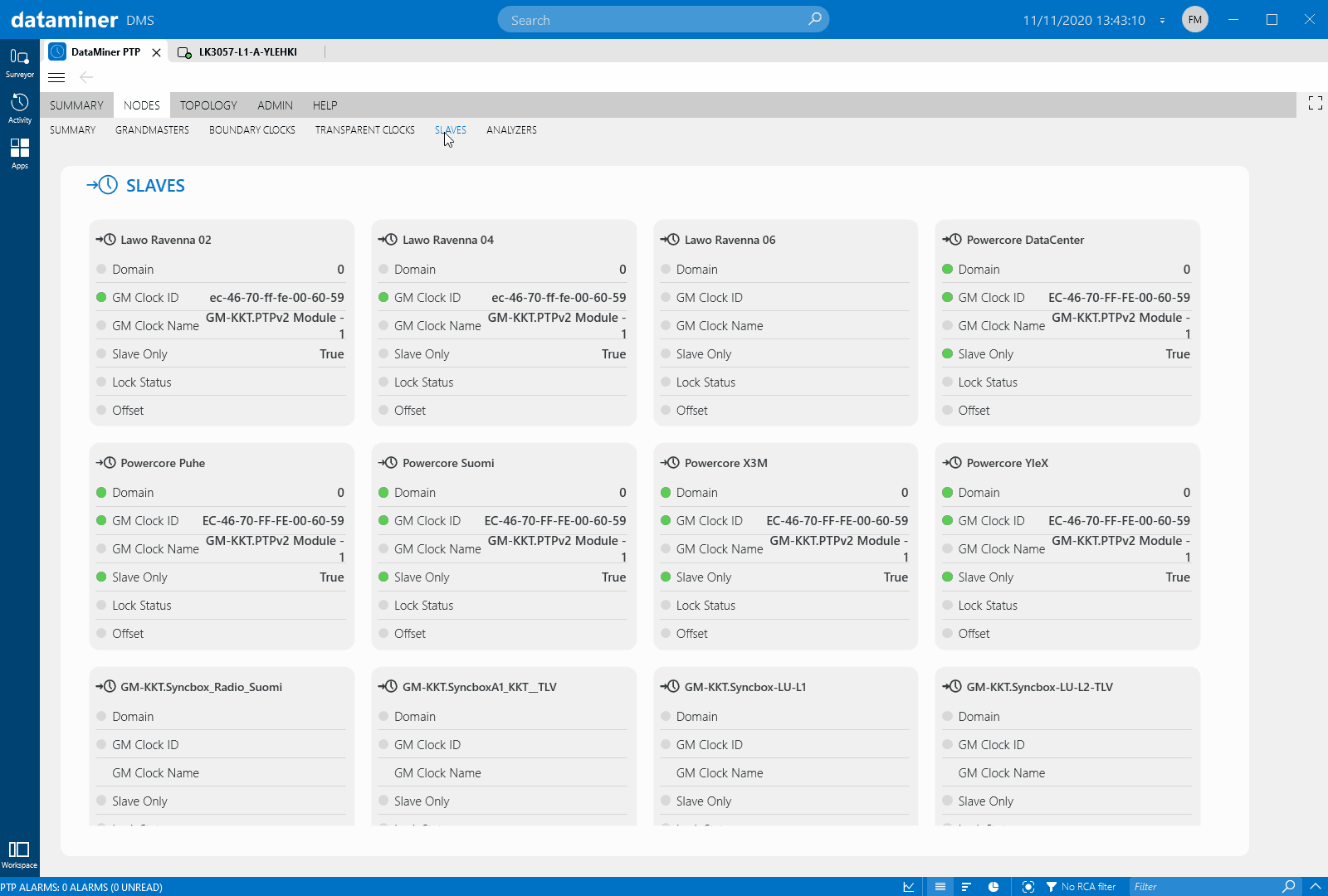
Task: Click the GM-KKT.Syncbox-LU-L1 slave clock icon
Action: point(670,686)
